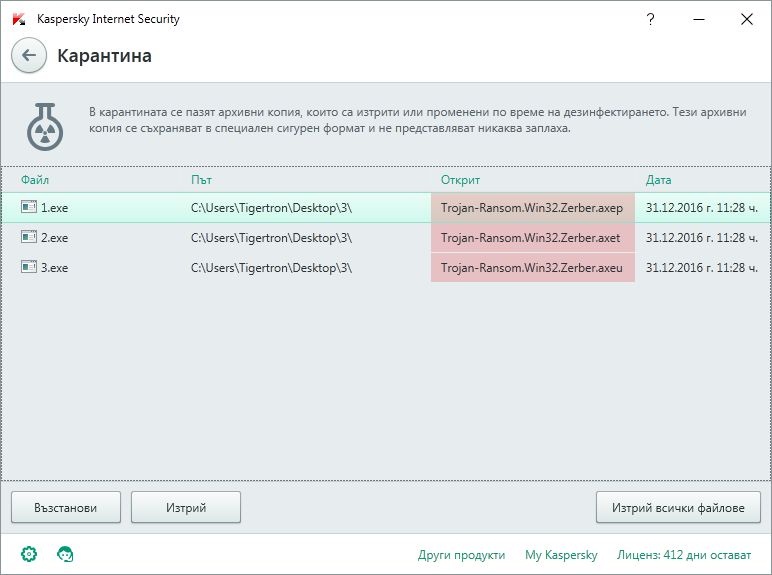Sort by the Път column header
Screen dimensions: 772x575
(x=201, y=180)
